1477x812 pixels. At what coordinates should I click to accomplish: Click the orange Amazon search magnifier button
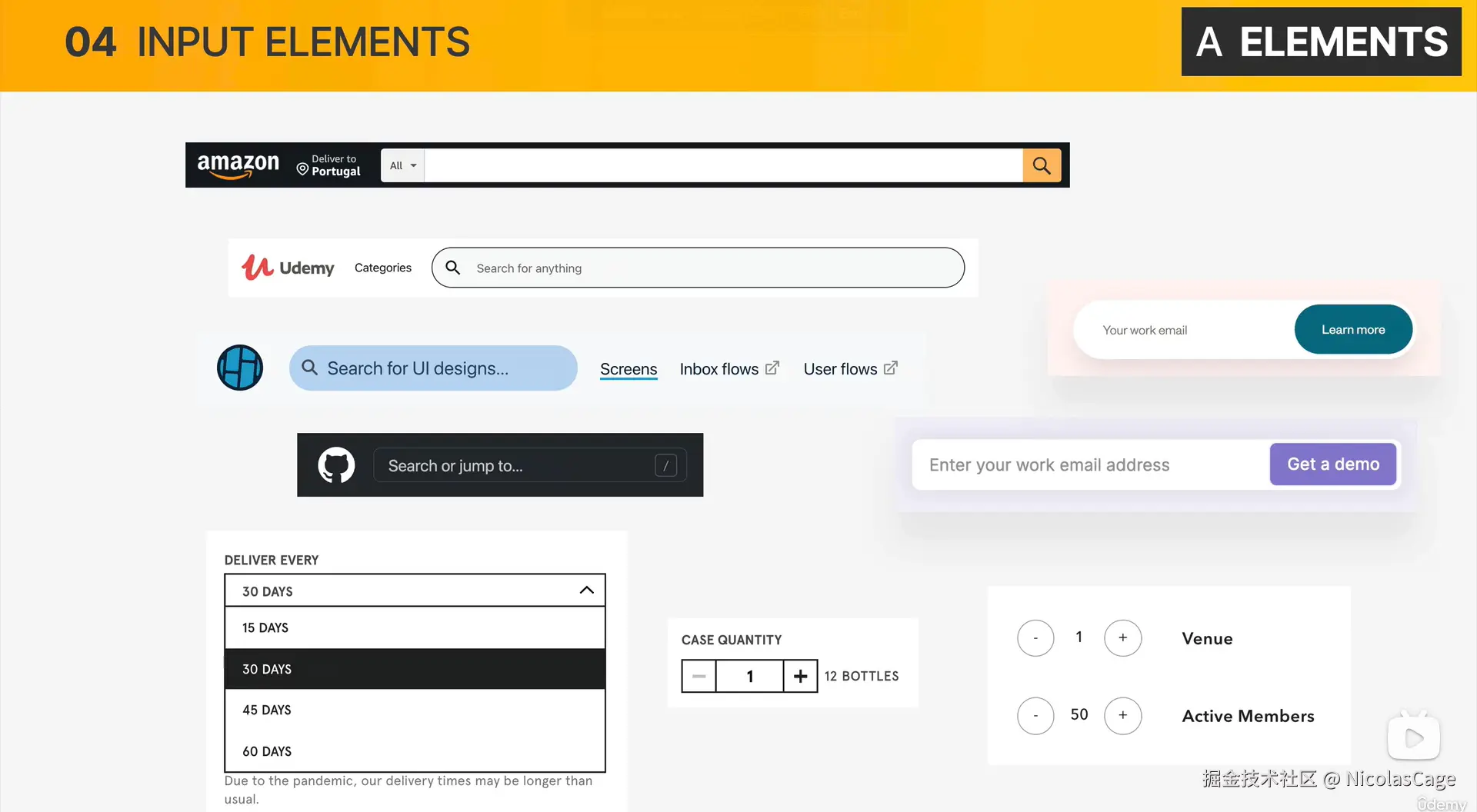point(1042,165)
